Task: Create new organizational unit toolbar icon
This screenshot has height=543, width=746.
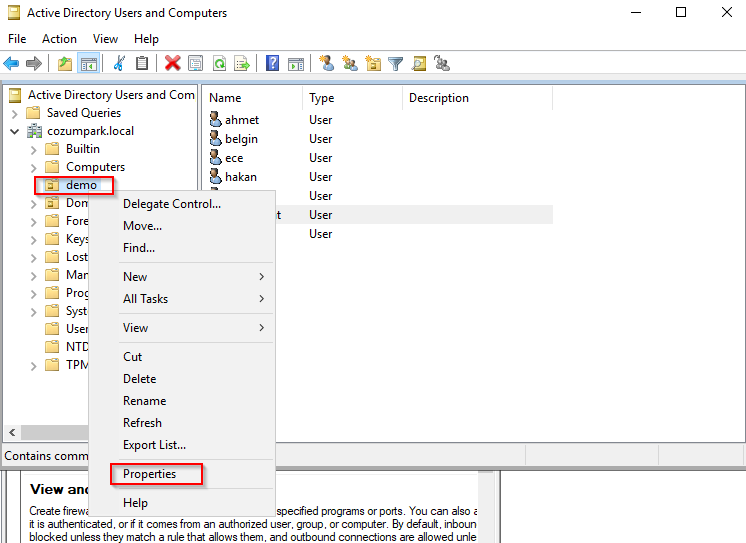Action: click(373, 63)
